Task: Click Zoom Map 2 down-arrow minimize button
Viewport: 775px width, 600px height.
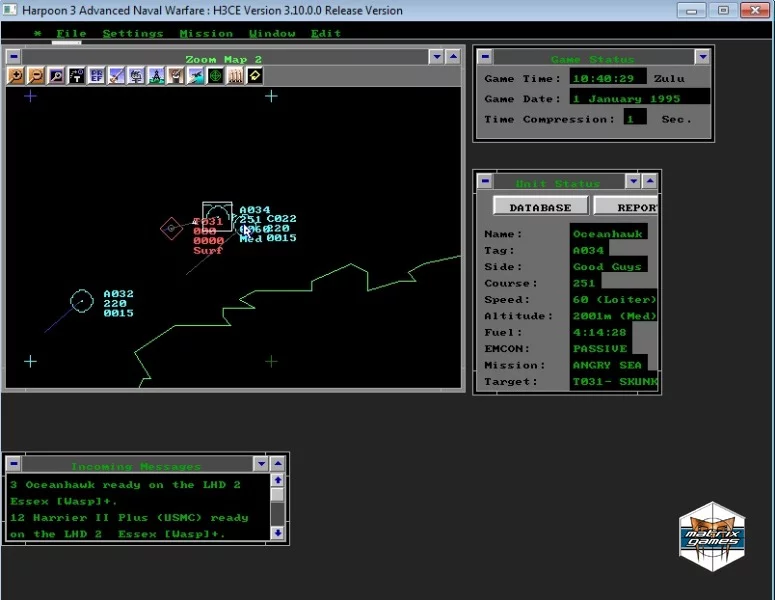Action: coord(436,57)
